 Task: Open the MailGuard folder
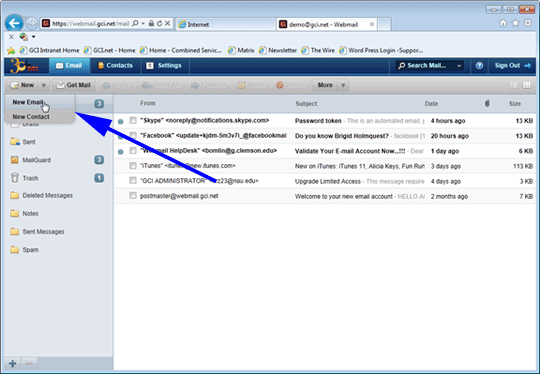(x=36, y=160)
